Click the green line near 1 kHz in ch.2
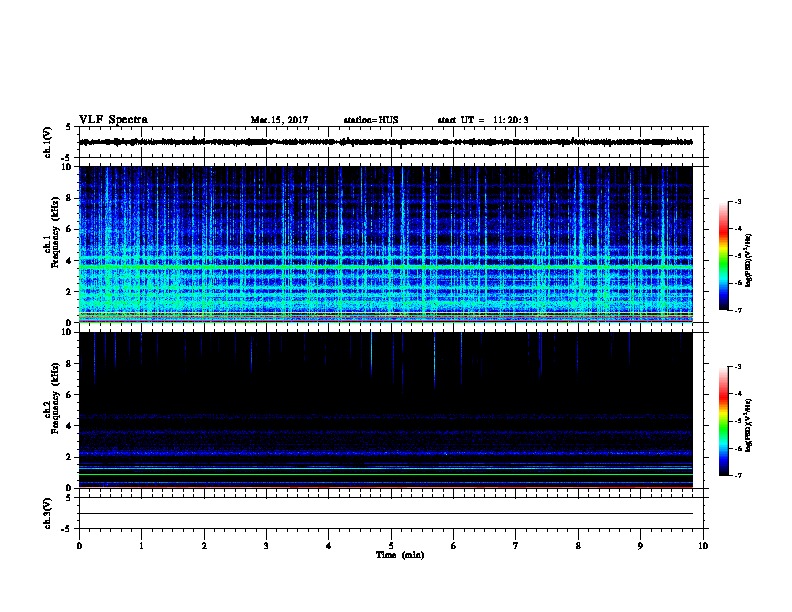The height and width of the screenshot is (612, 792). pyautogui.click(x=386, y=475)
